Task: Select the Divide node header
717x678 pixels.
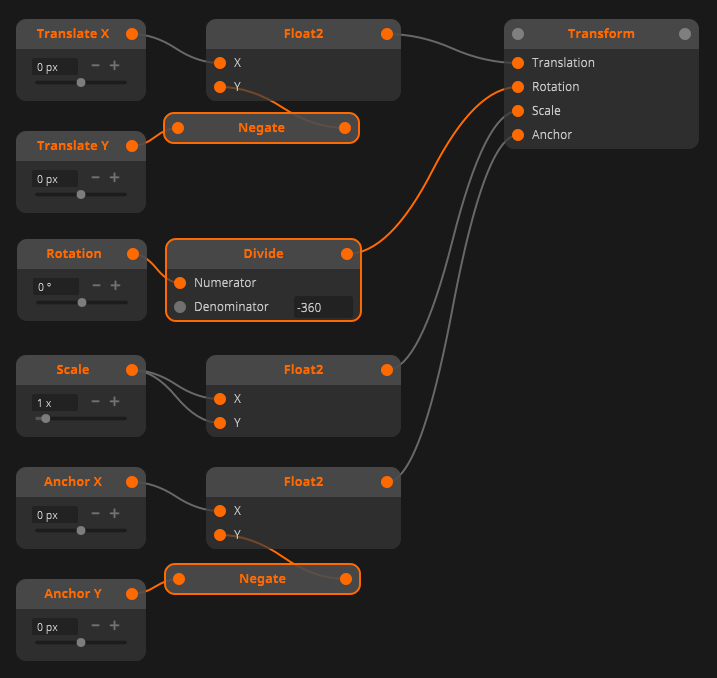Action: point(263,254)
